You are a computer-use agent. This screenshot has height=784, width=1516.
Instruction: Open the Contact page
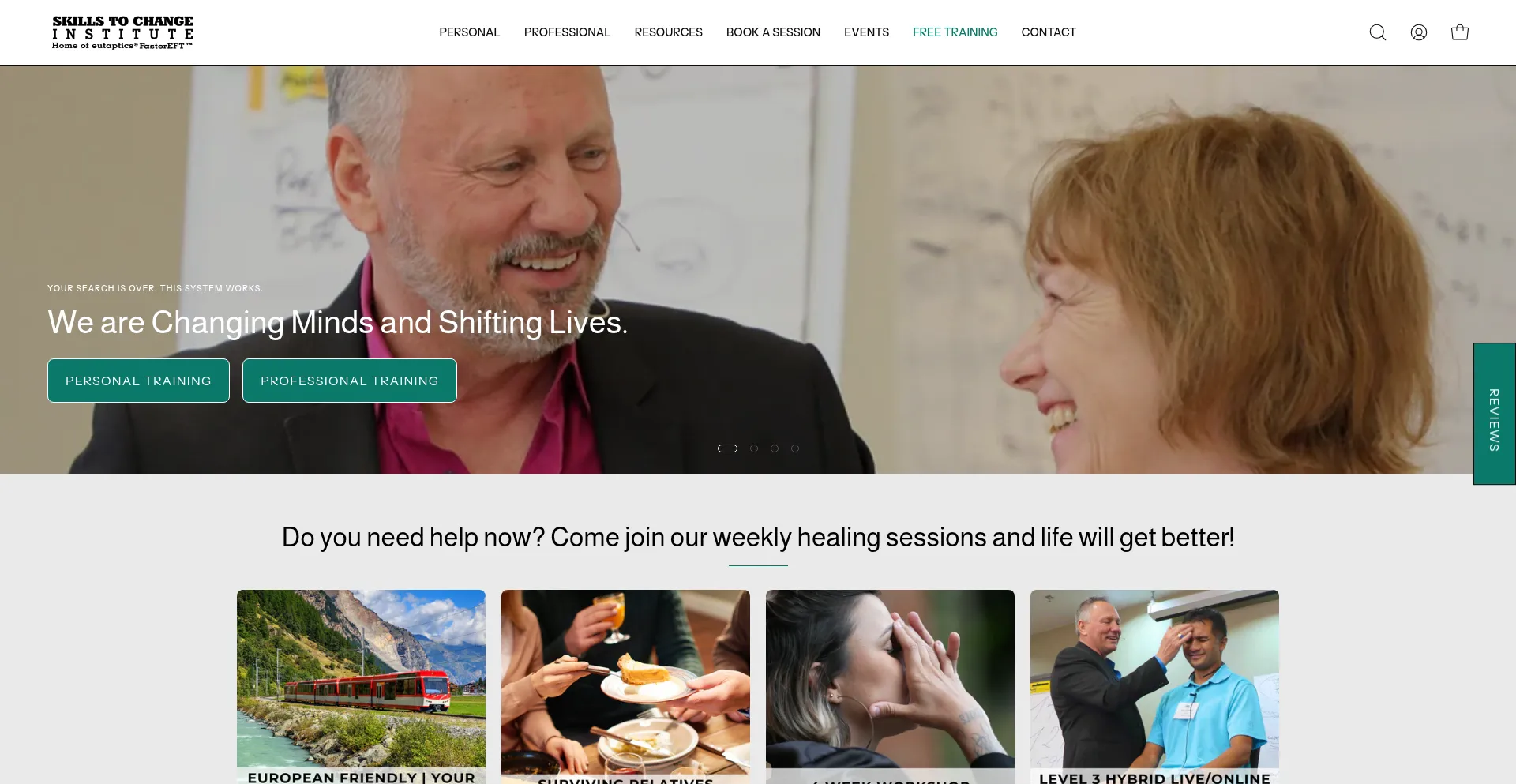point(1049,32)
